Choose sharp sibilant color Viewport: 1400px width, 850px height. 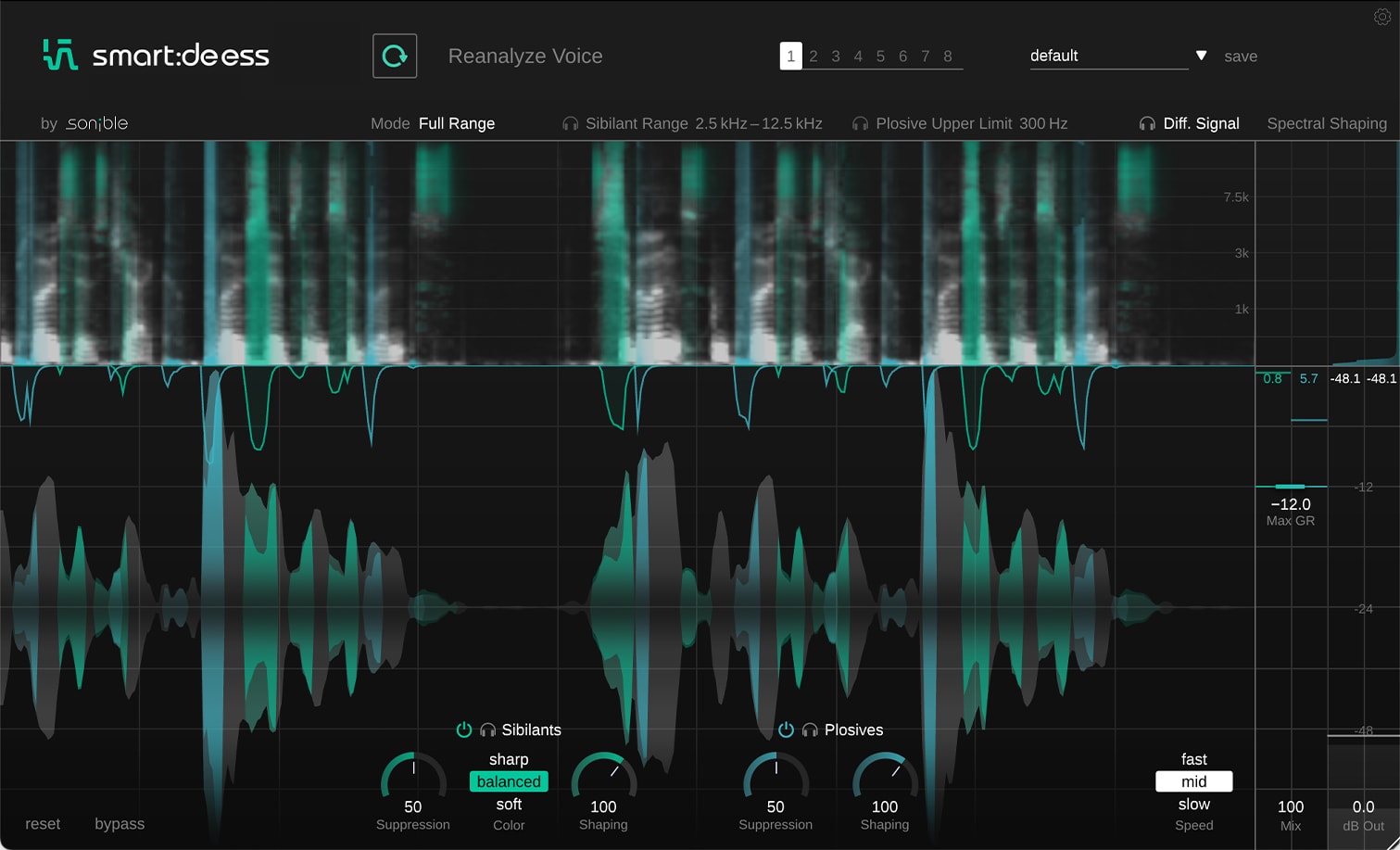[509, 759]
